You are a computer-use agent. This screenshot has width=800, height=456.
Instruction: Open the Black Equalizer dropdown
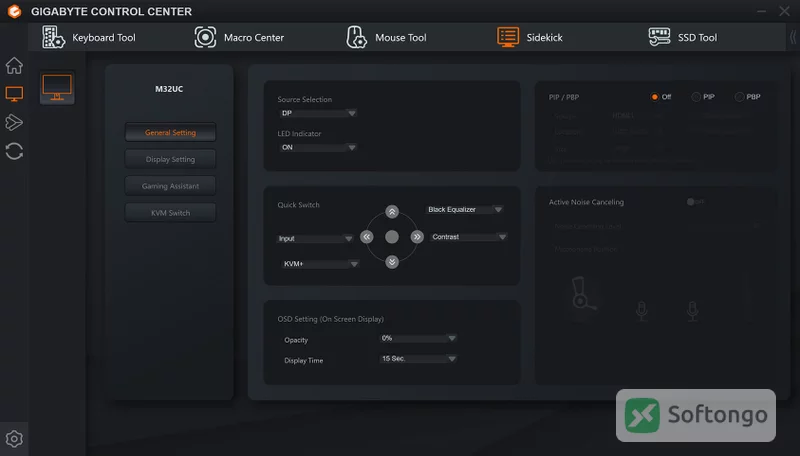465,210
